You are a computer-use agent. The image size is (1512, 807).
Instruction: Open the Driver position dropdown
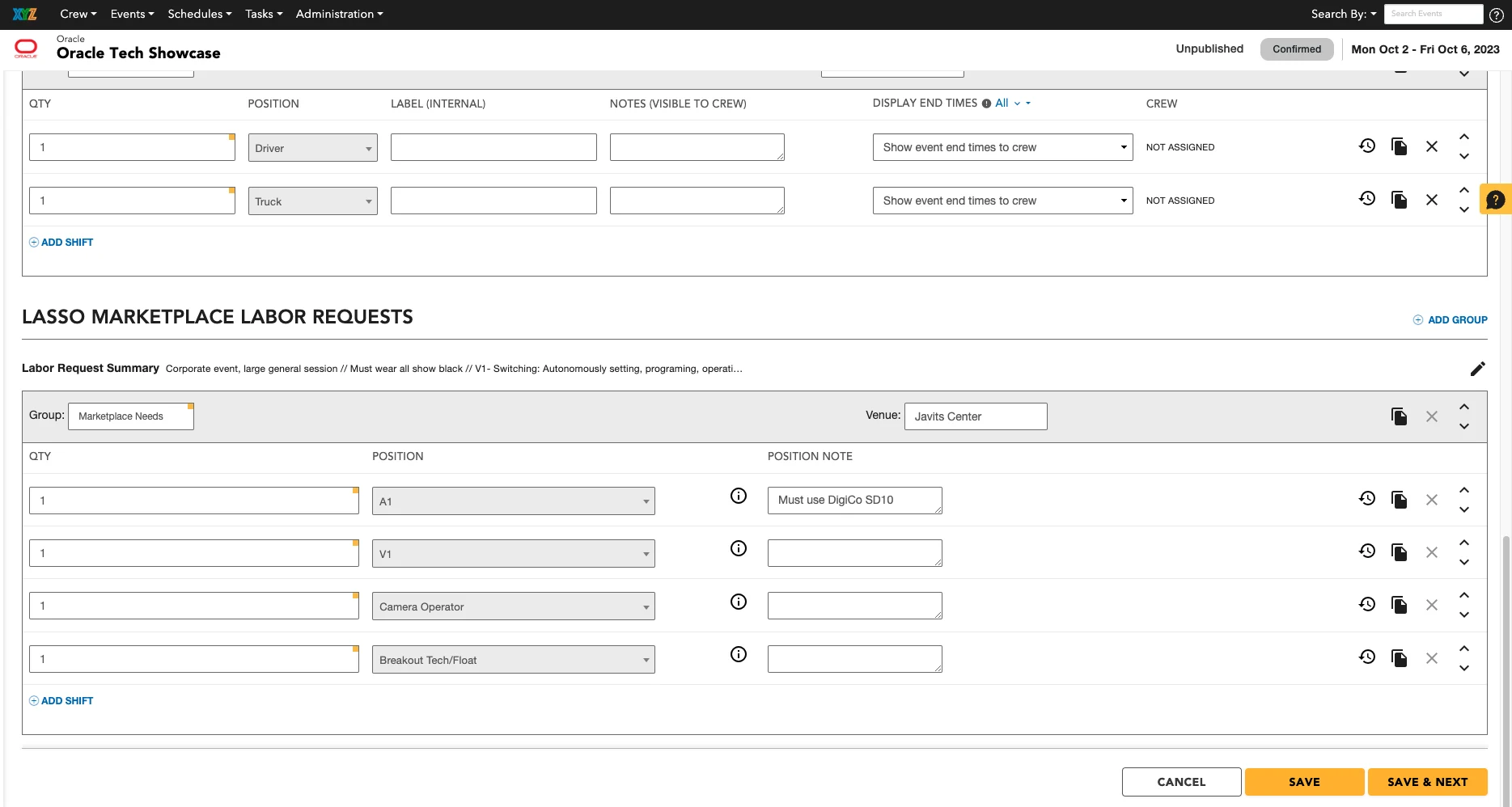pos(312,148)
